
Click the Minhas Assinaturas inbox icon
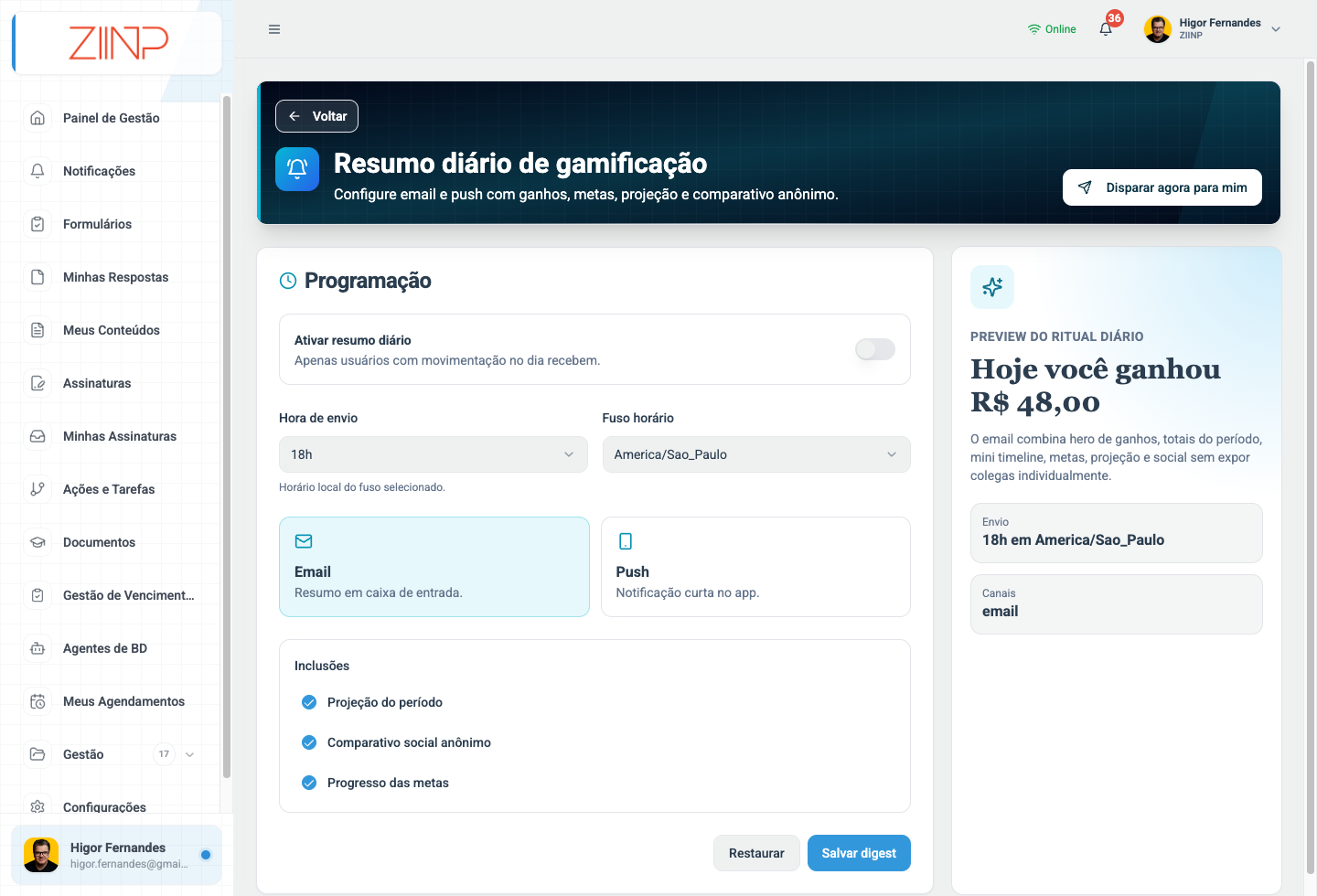pos(37,436)
